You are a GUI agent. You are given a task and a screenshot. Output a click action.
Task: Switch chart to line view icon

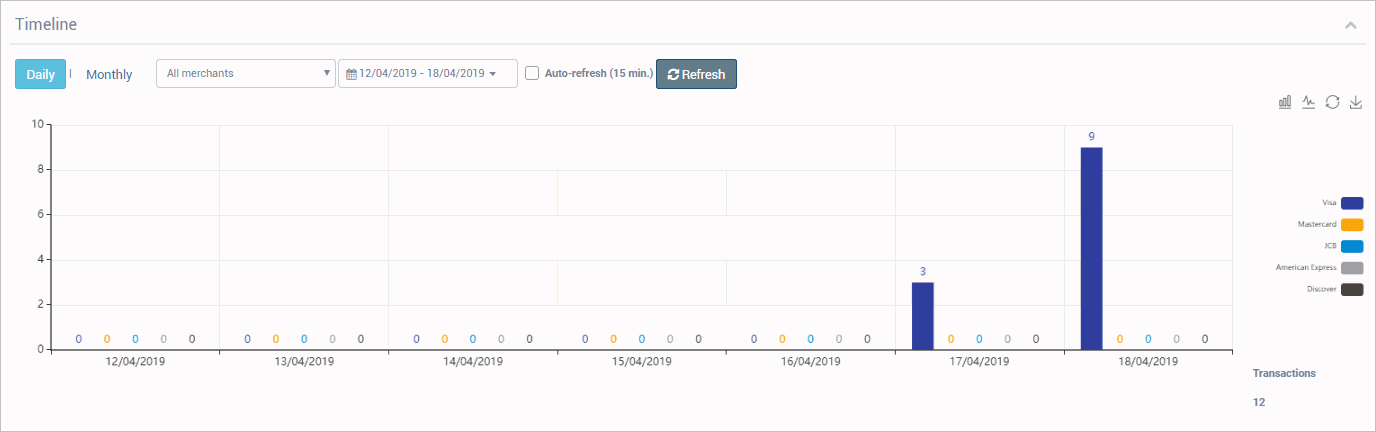coord(1308,102)
